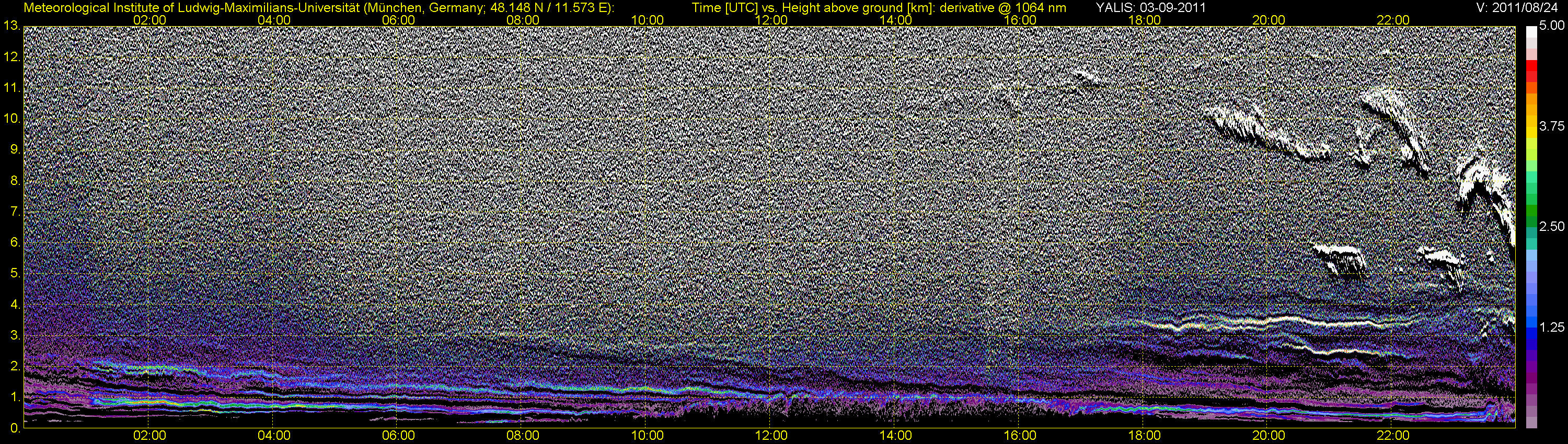Viewport: 1568px width, 444px height.
Task: Click the 20:00 label on the top time axis
Action: [x=1269, y=20]
